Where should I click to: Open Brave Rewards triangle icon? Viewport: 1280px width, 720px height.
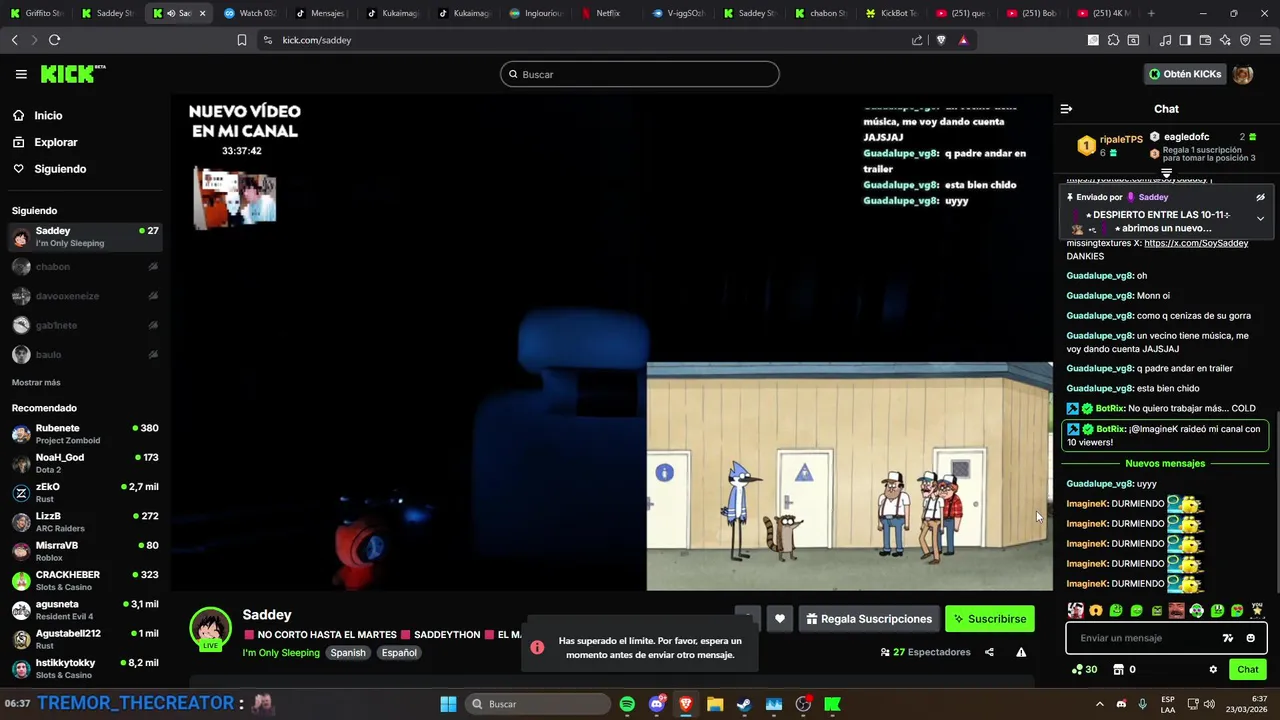(963, 40)
